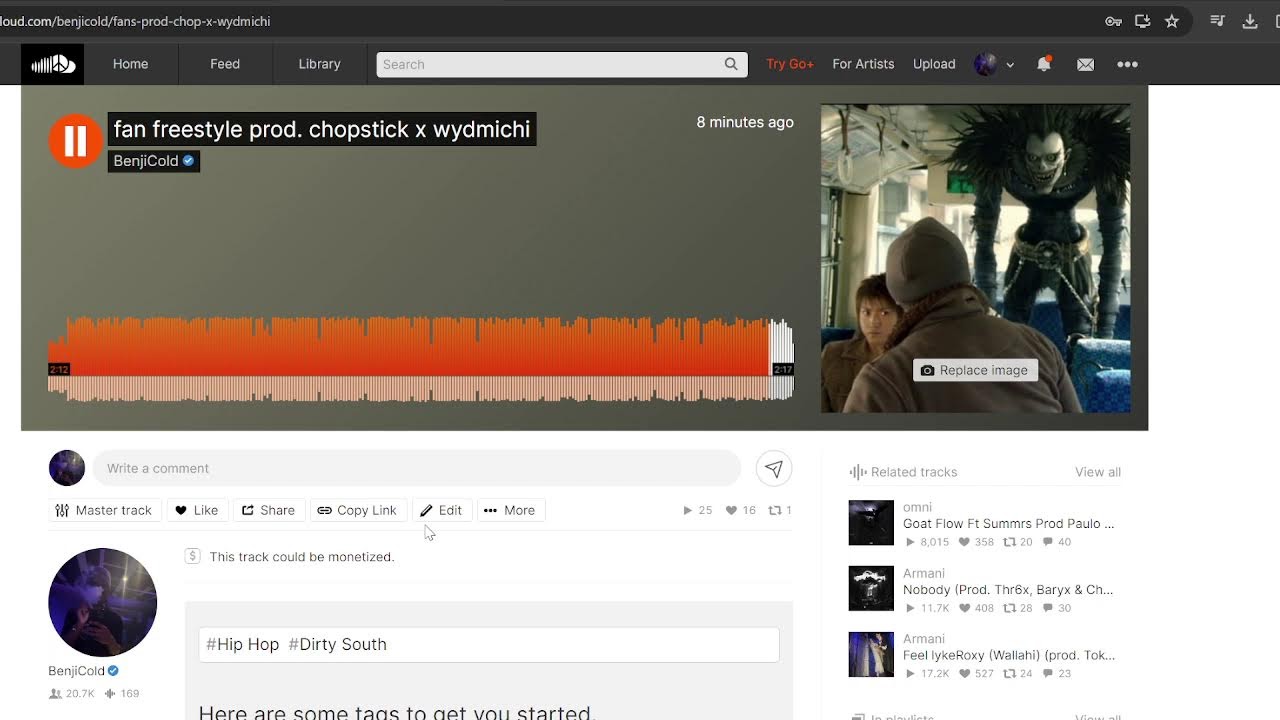Image resolution: width=1280 pixels, height=720 pixels.
Task: Open the Upload page
Action: pos(934,64)
